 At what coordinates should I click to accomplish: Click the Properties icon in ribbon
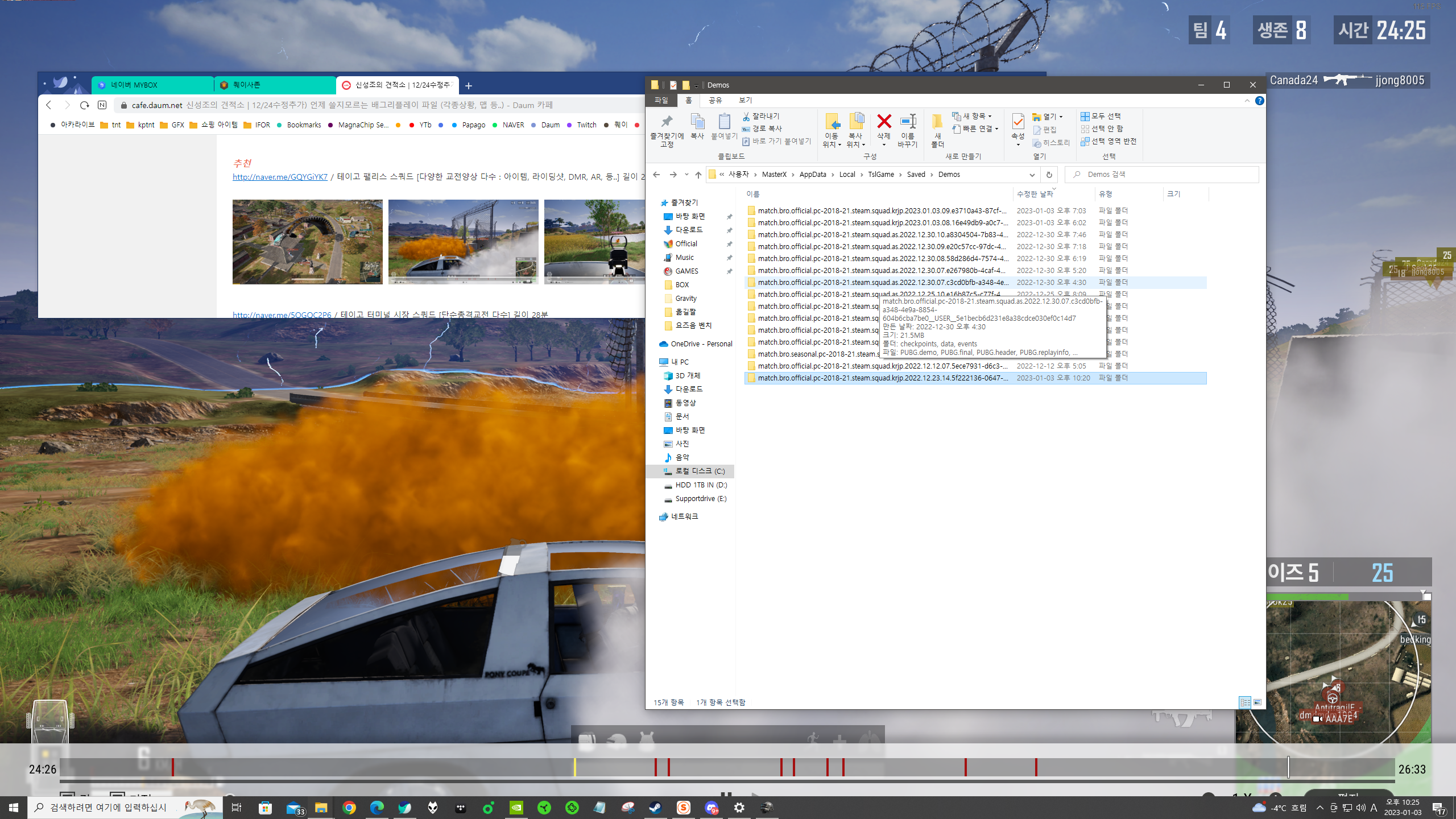click(1017, 122)
